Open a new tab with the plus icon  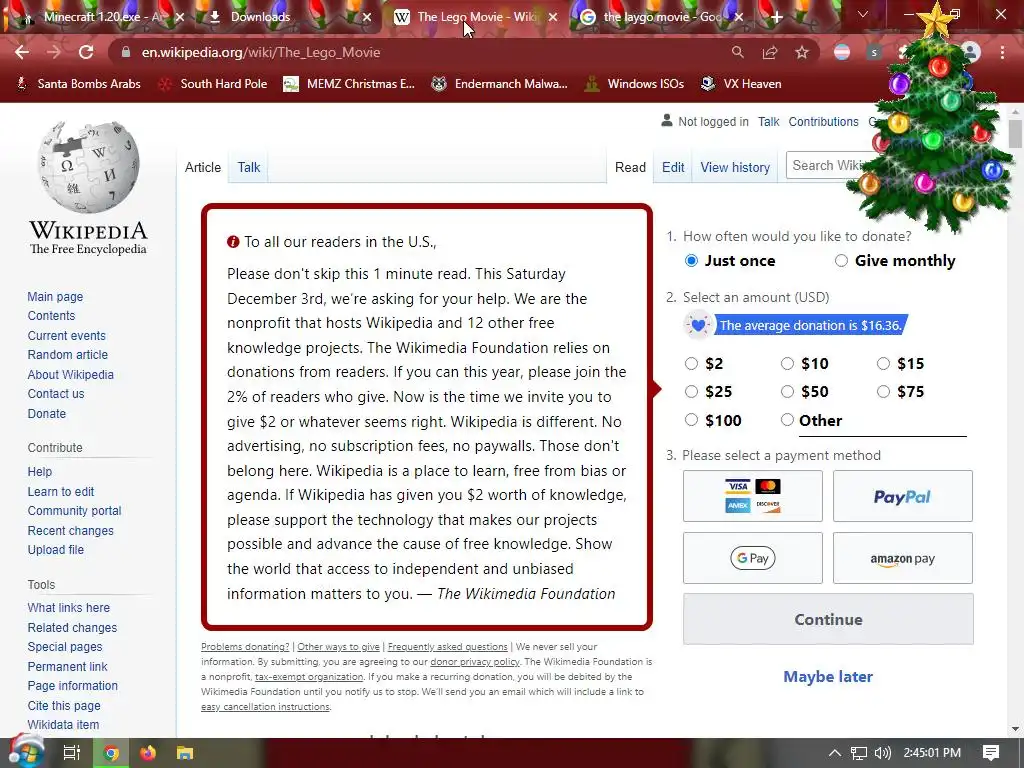pyautogui.click(x=776, y=17)
